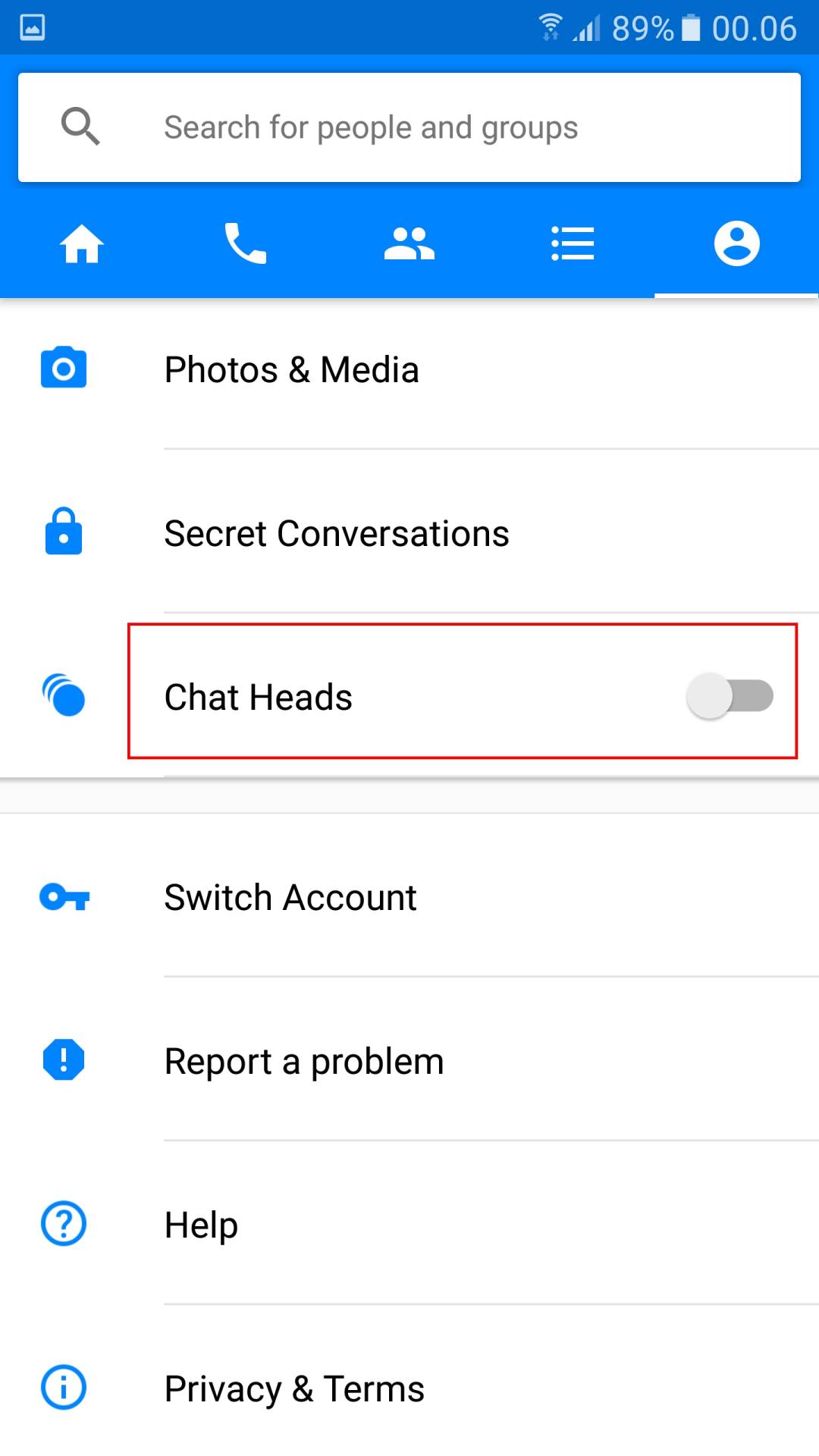Select Switch Account option
The width and height of the screenshot is (819, 1456).
tap(409, 897)
